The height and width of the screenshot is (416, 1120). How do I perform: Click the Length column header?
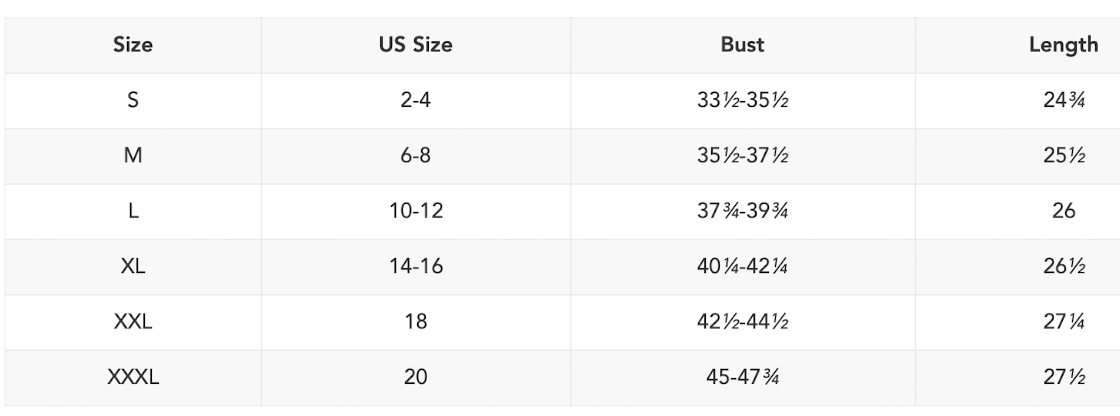(1064, 45)
